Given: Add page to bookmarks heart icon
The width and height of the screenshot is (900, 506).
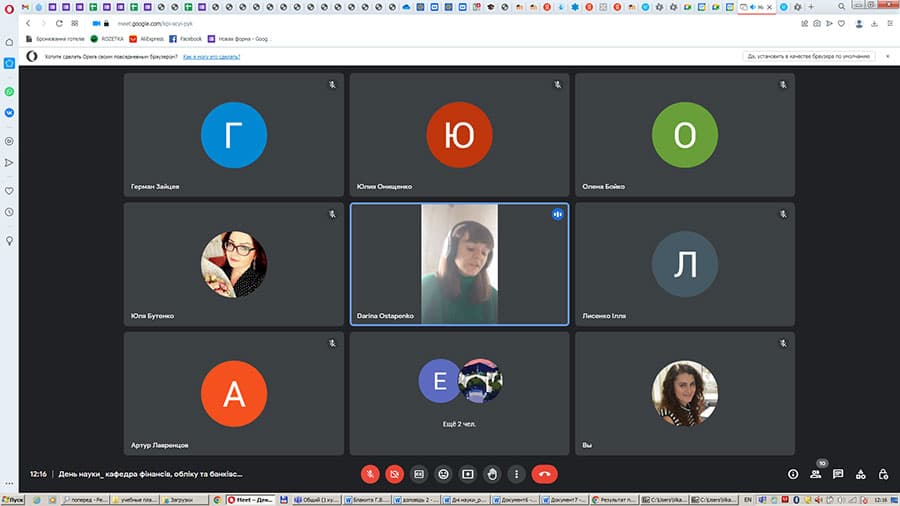Looking at the screenshot, I should 841,24.
